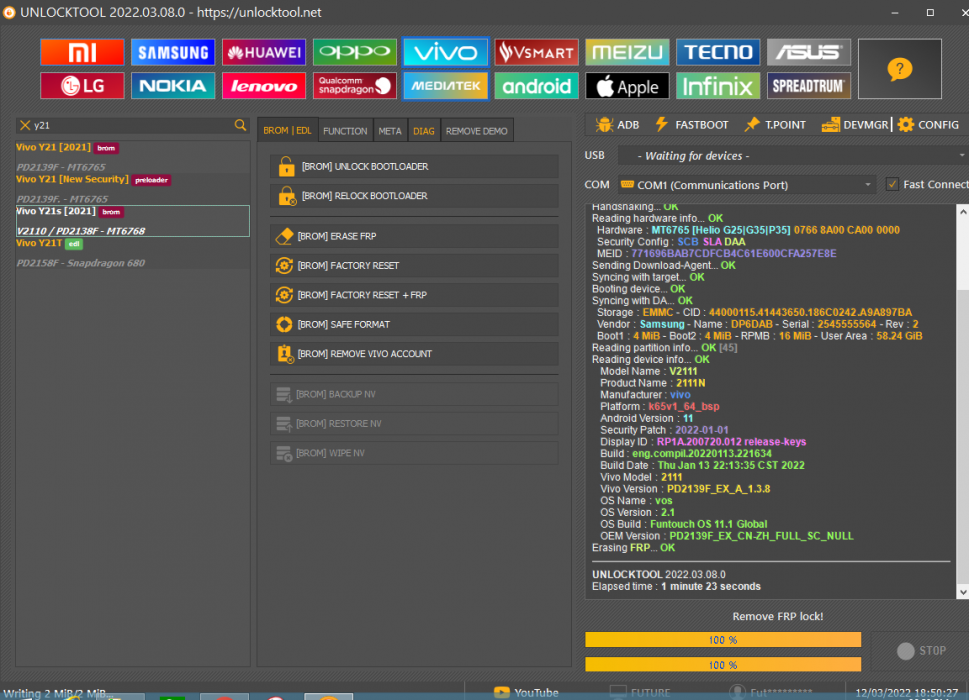Select the LG brand logo
The height and width of the screenshot is (700, 969).
click(x=82, y=86)
